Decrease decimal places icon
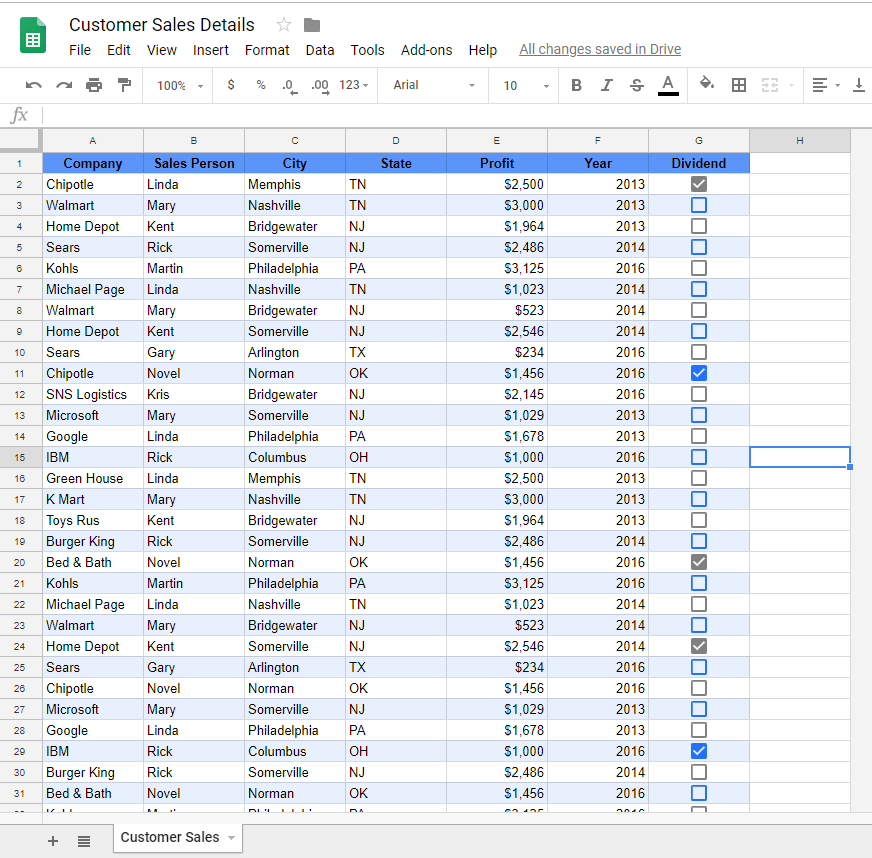Viewport: 872px width, 858px height. coord(289,86)
